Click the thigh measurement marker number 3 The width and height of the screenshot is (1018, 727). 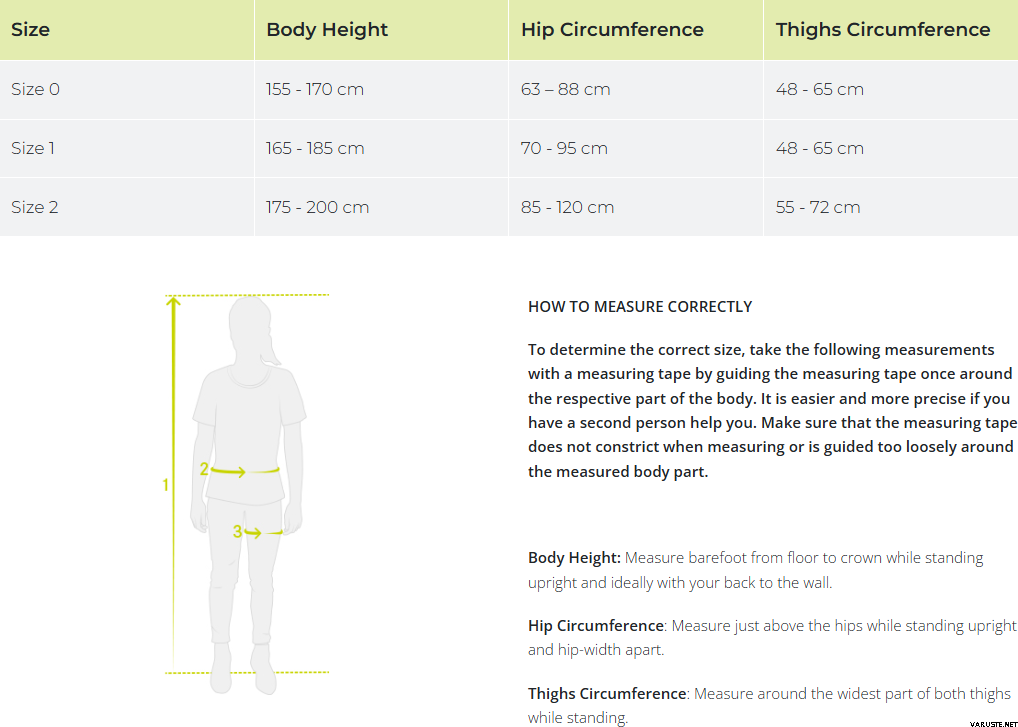[238, 532]
